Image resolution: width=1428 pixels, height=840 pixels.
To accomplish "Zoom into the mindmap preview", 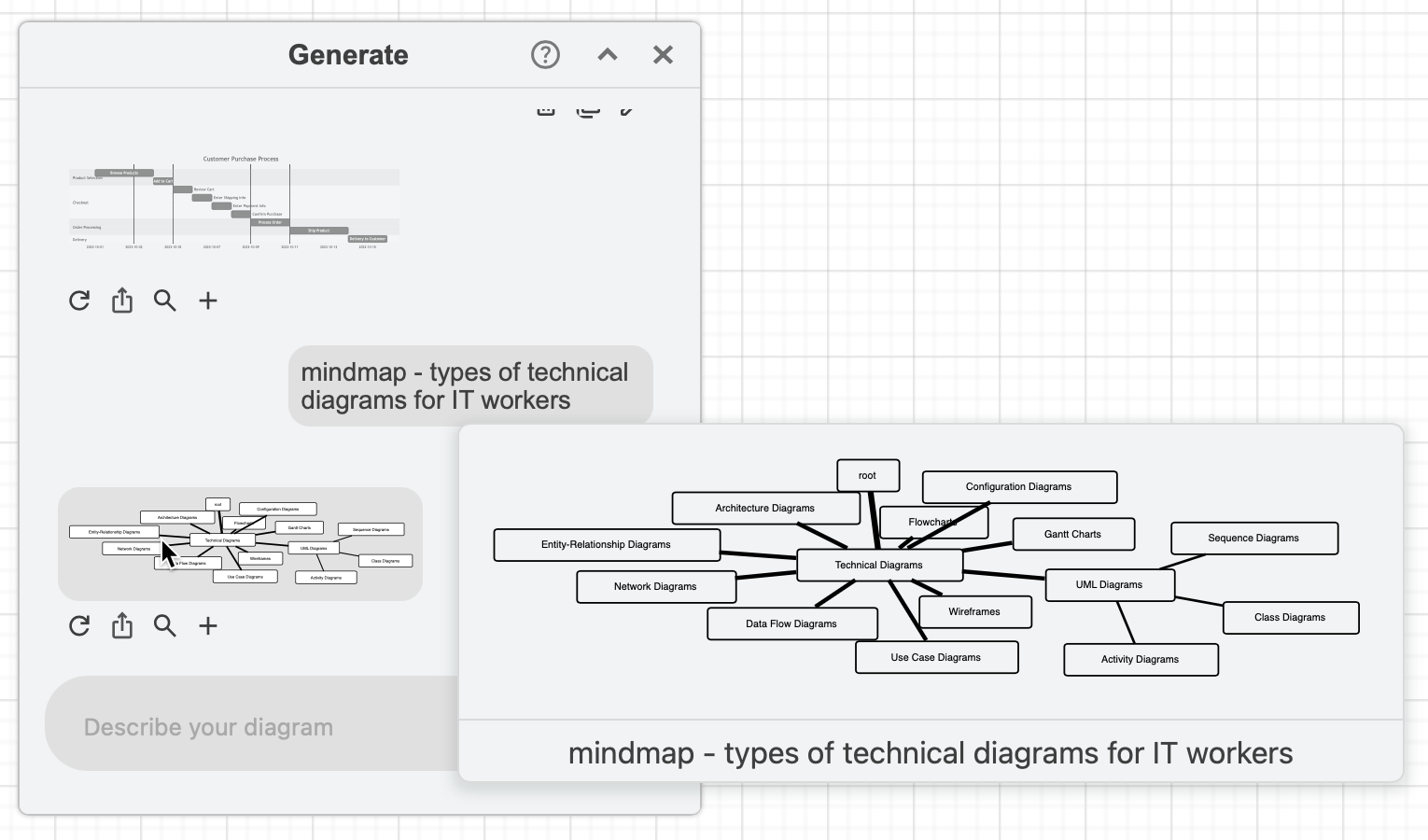I will coord(165,625).
